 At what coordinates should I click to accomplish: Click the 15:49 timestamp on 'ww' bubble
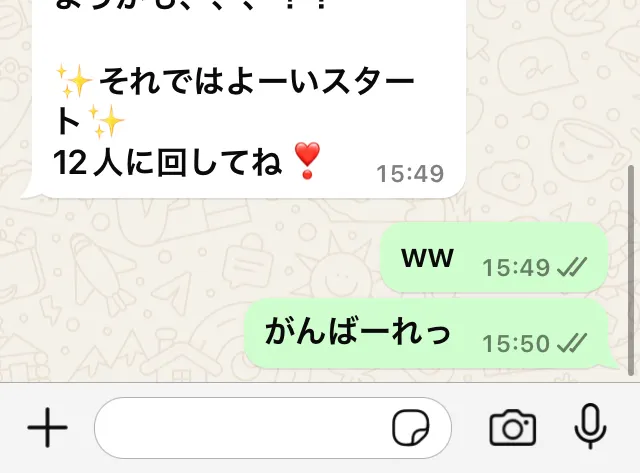[x=516, y=268]
